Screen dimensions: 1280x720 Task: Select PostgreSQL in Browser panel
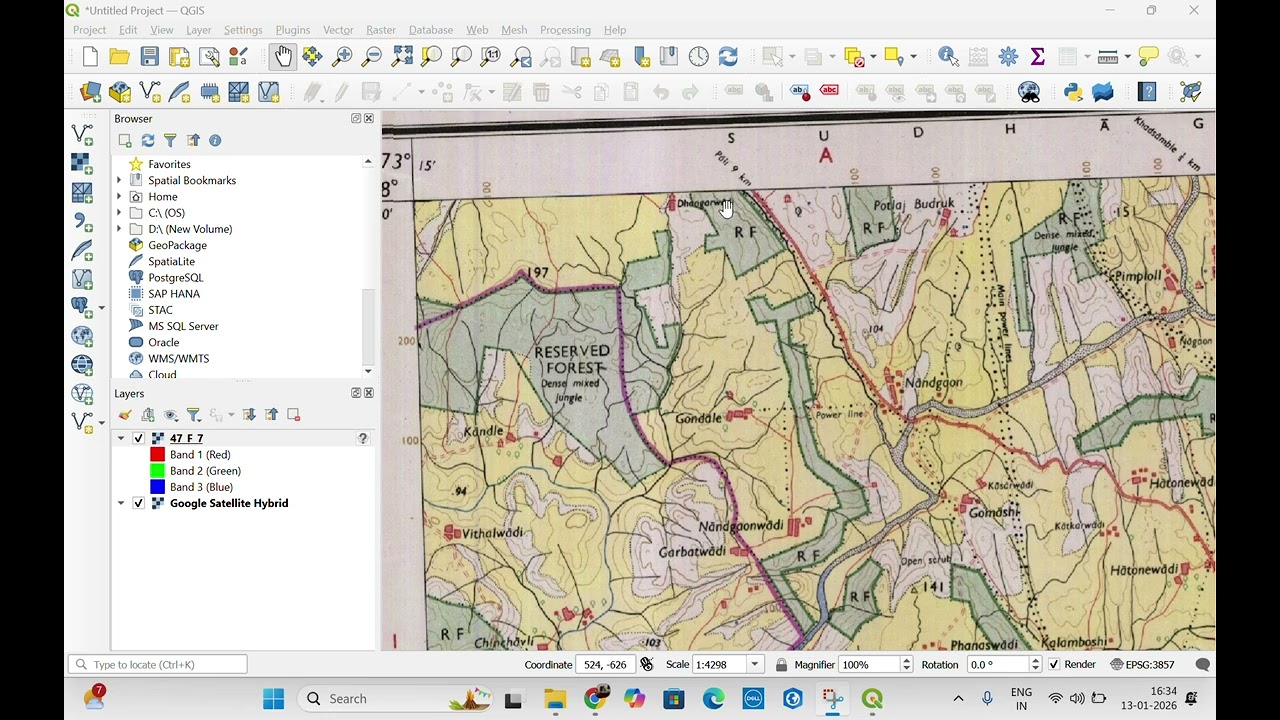pos(175,277)
